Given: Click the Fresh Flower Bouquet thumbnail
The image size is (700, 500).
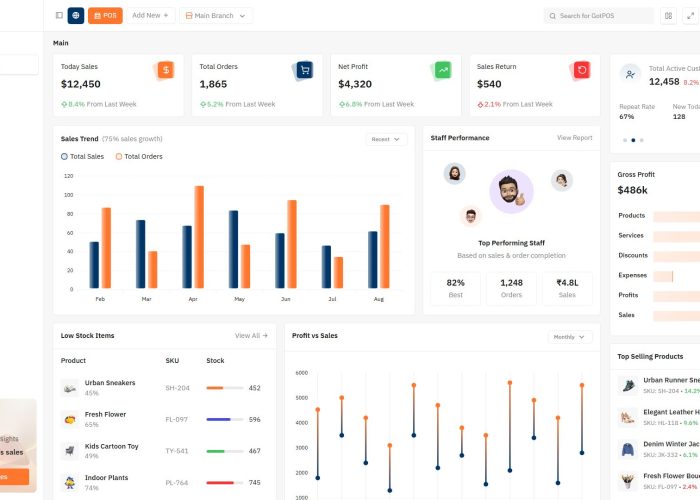Looking at the screenshot, I should point(628,481).
